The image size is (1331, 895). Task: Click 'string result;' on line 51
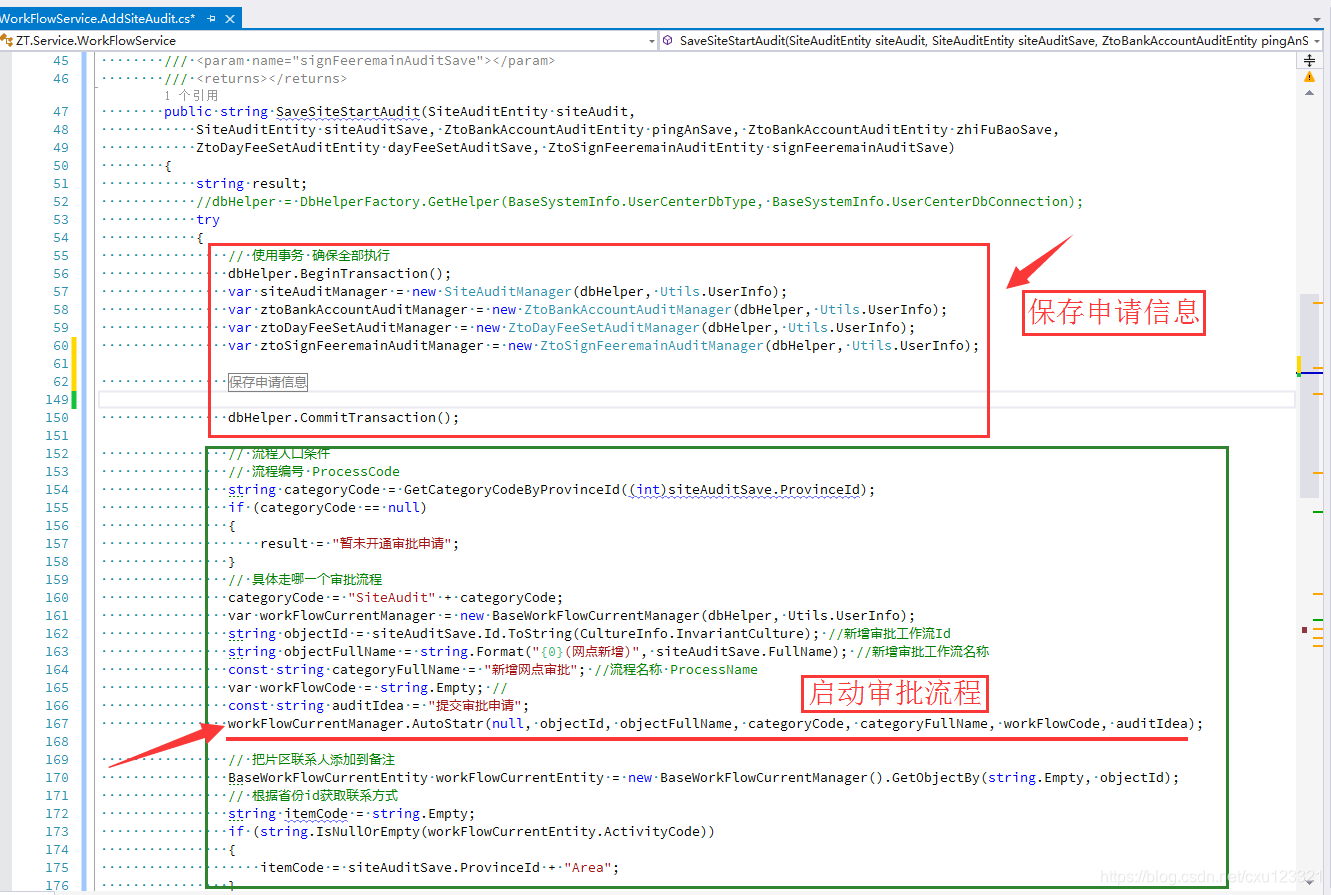[x=251, y=183]
